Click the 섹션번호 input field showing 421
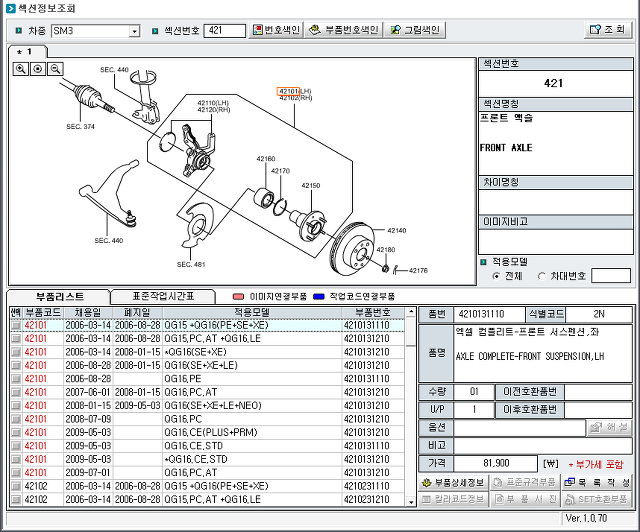Image resolution: width=640 pixels, height=532 pixels. (224, 31)
